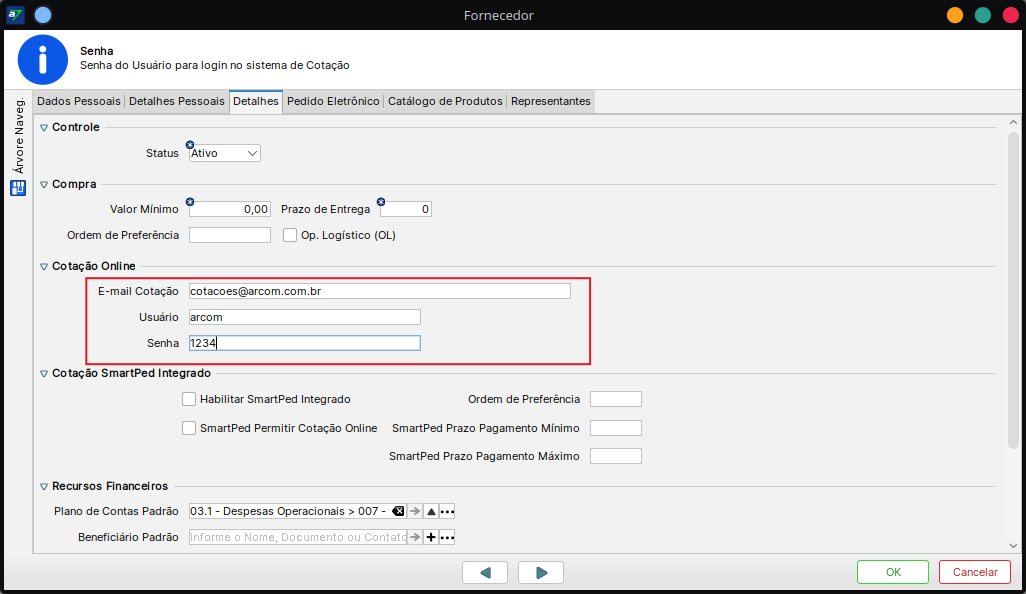Add a new Beneficiário Padrão with the plus icon
This screenshot has width=1026, height=594.
431,537
